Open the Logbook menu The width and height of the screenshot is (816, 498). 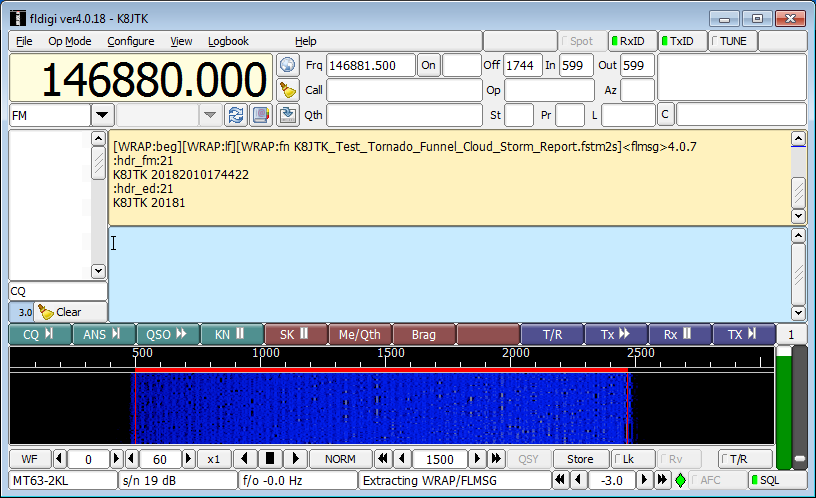pyautogui.click(x=228, y=41)
